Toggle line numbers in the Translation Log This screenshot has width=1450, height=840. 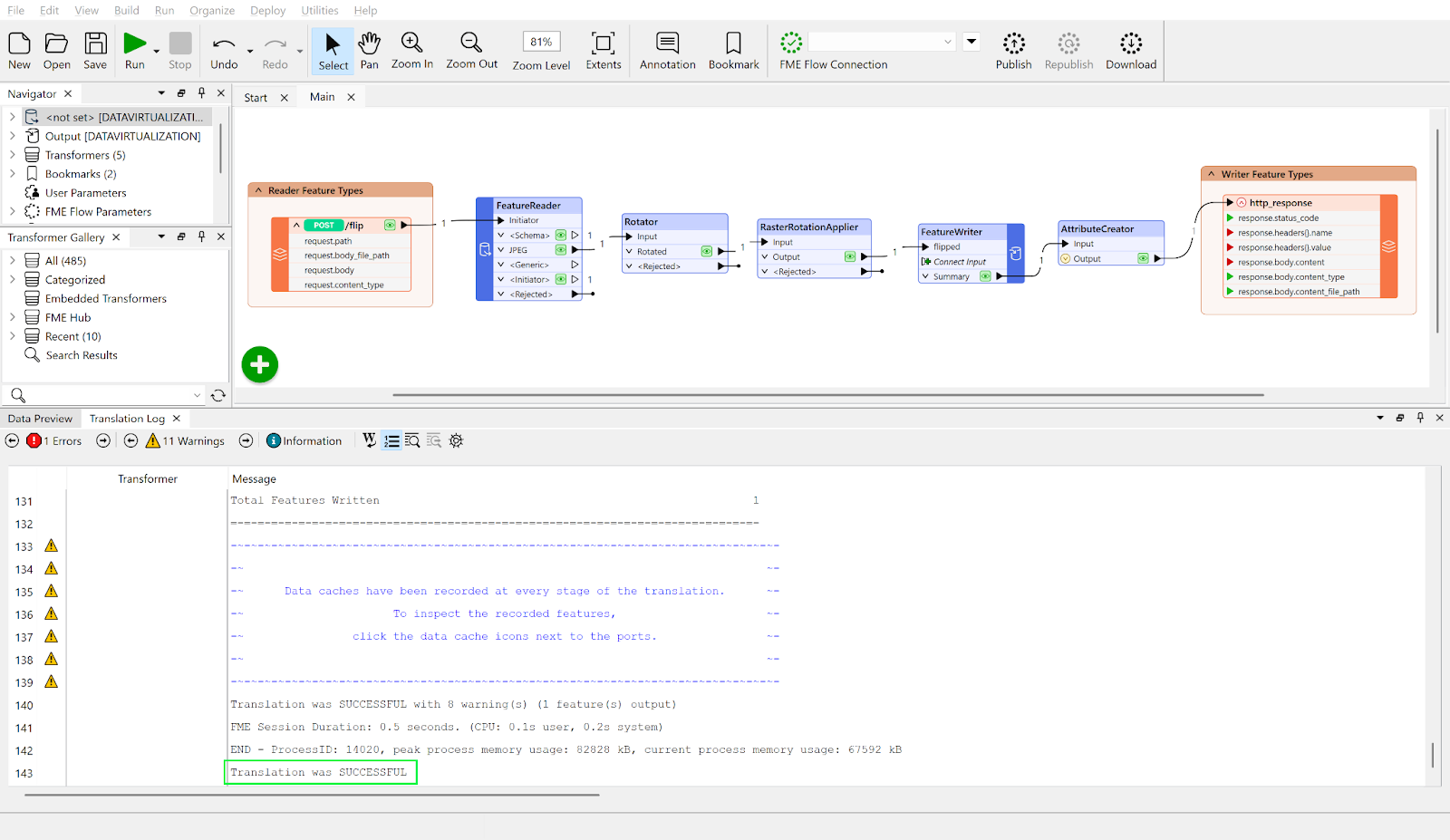pyautogui.click(x=391, y=440)
